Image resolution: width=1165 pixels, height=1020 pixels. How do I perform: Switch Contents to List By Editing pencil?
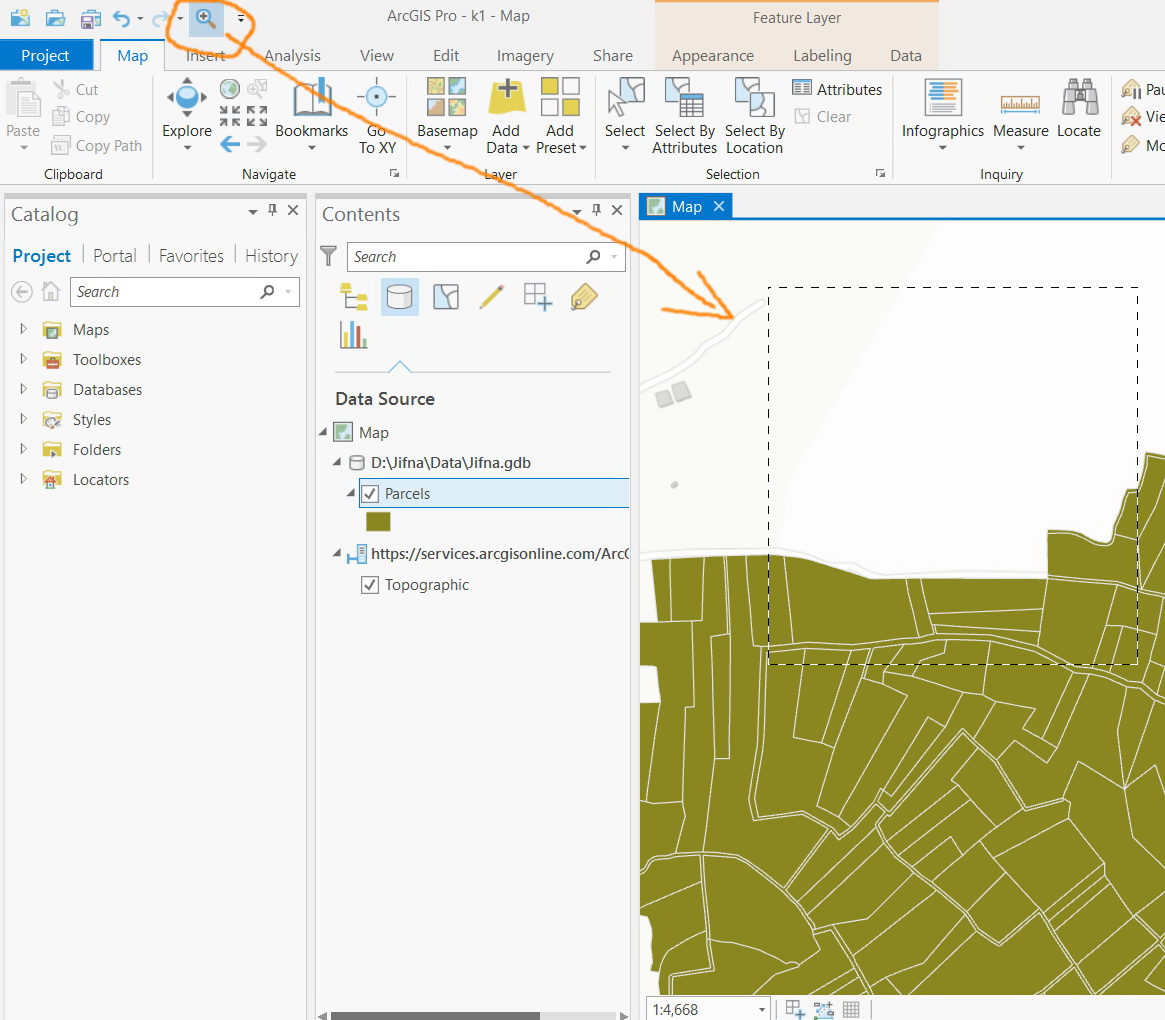point(492,297)
